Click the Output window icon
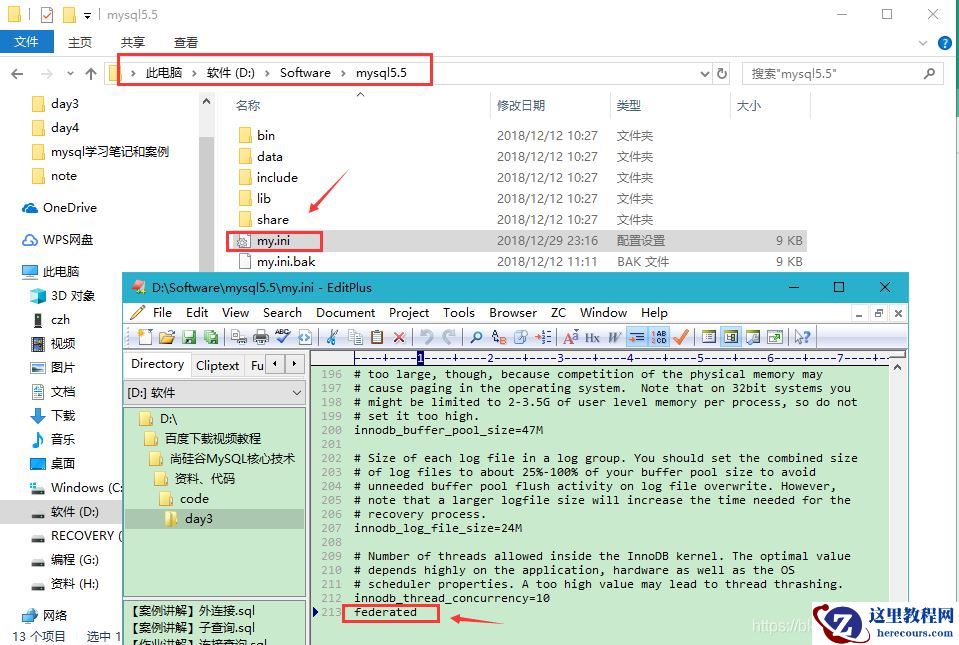Viewport: 959px width, 645px height. point(753,337)
